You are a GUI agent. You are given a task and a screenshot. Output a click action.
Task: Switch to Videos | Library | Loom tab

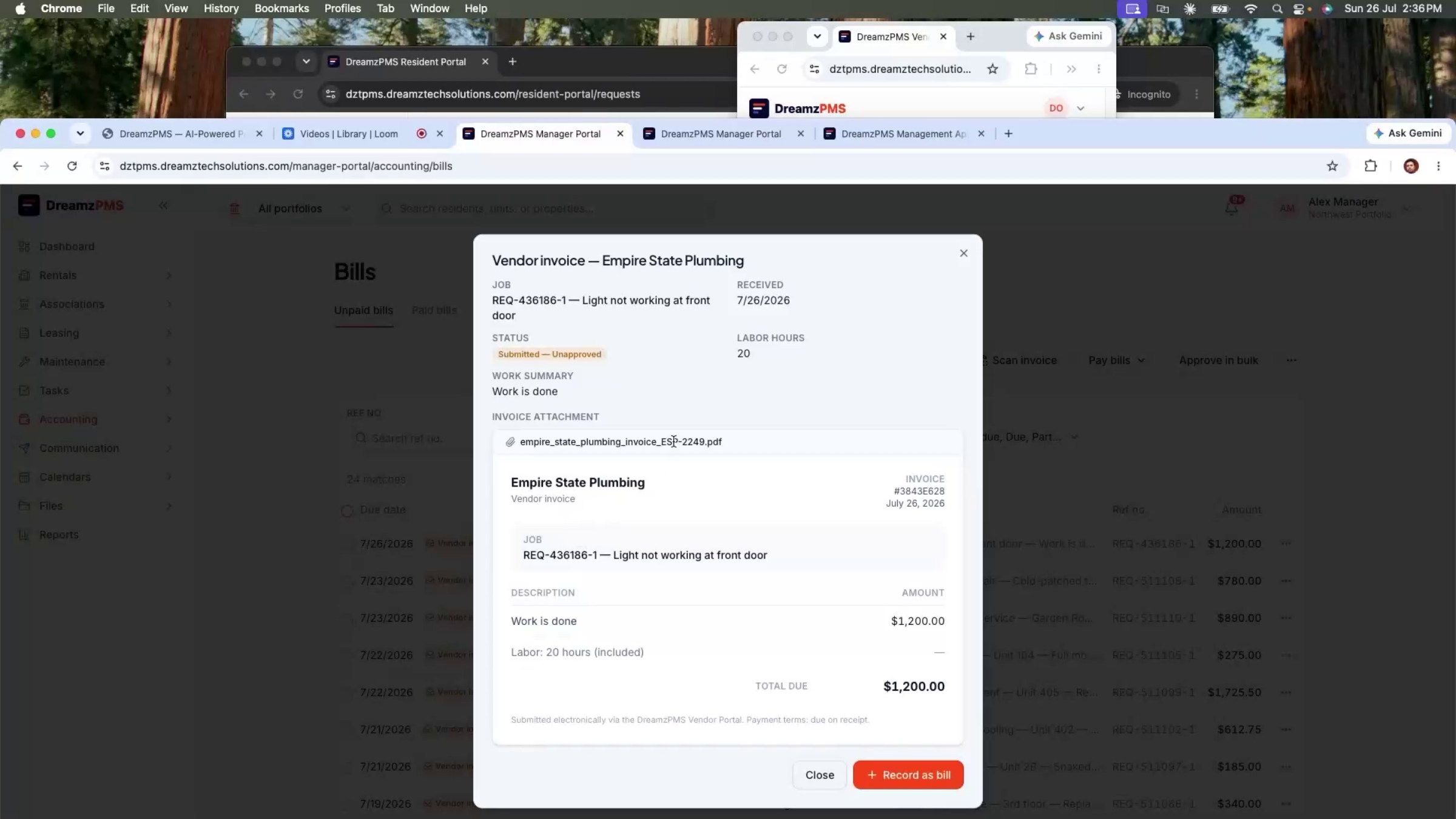pyautogui.click(x=348, y=133)
